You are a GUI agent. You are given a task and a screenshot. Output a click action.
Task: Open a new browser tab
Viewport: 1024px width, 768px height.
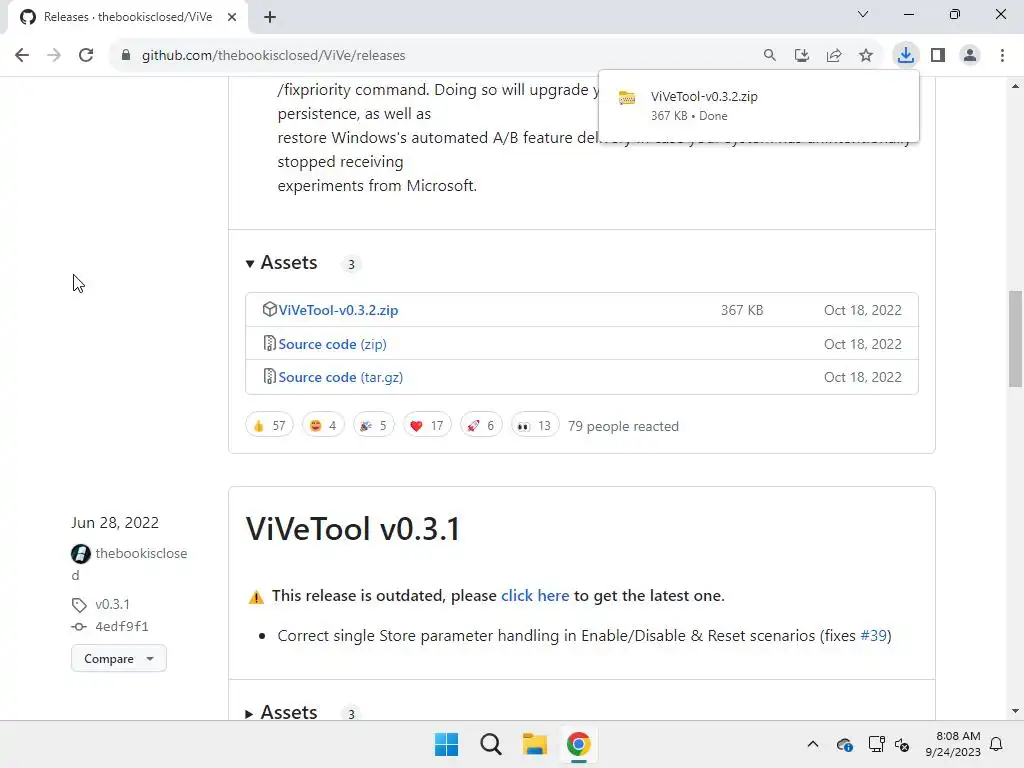coord(270,17)
